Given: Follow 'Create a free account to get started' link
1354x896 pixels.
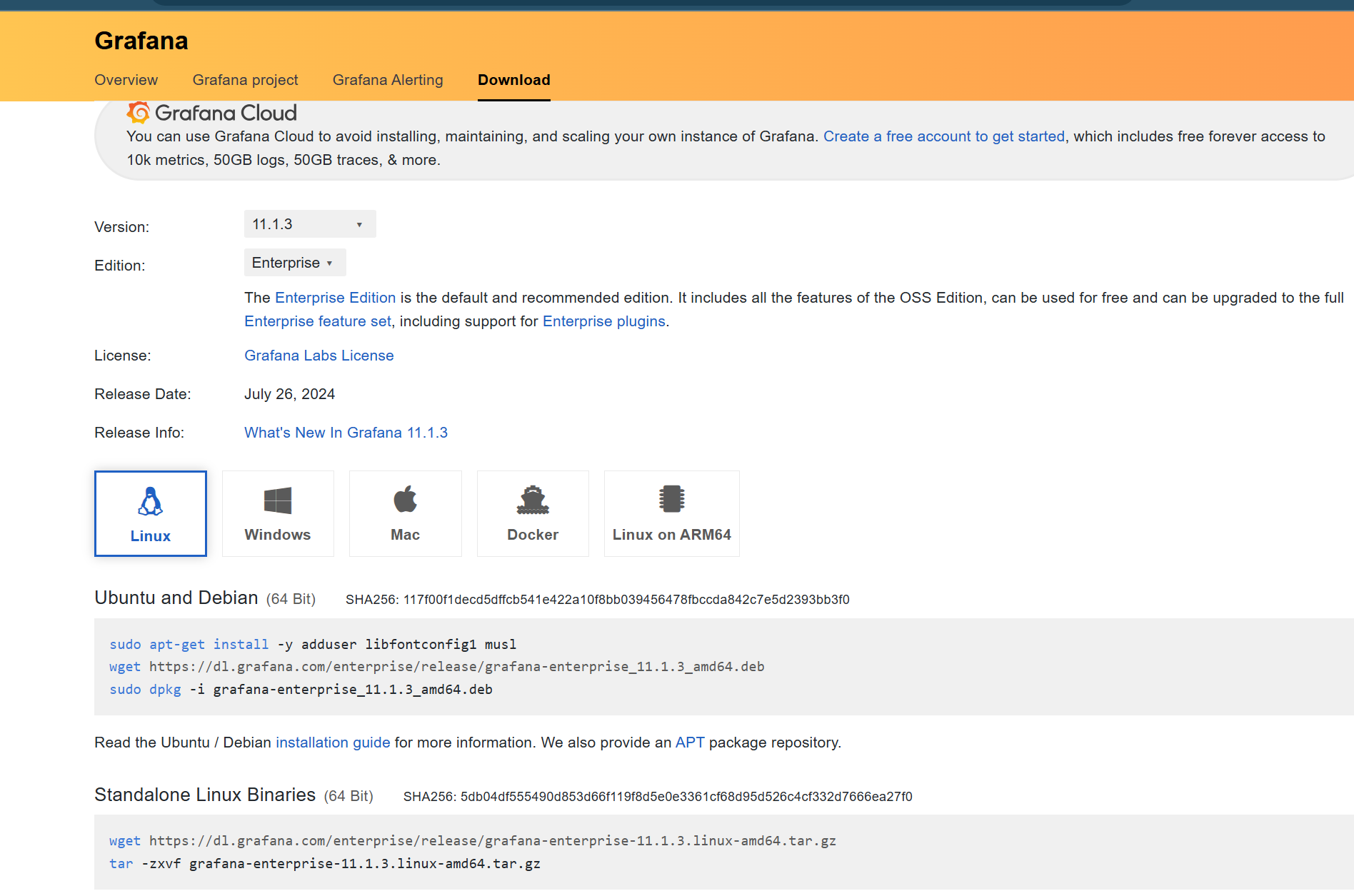Looking at the screenshot, I should [x=943, y=136].
